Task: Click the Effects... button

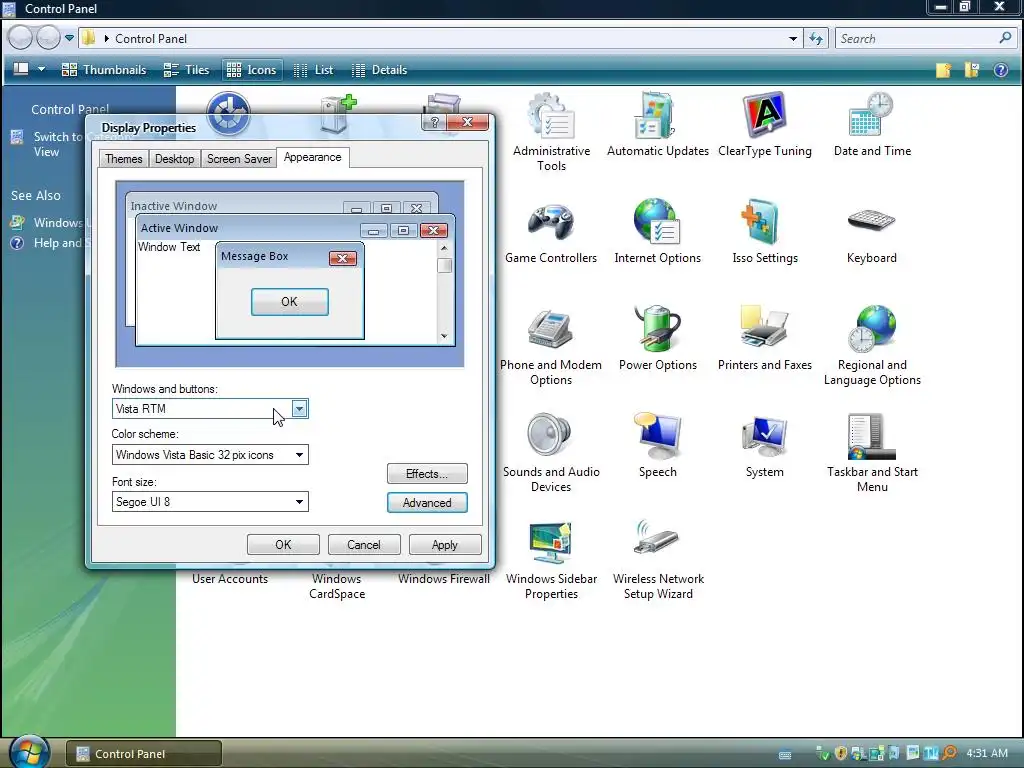Action: pos(427,473)
